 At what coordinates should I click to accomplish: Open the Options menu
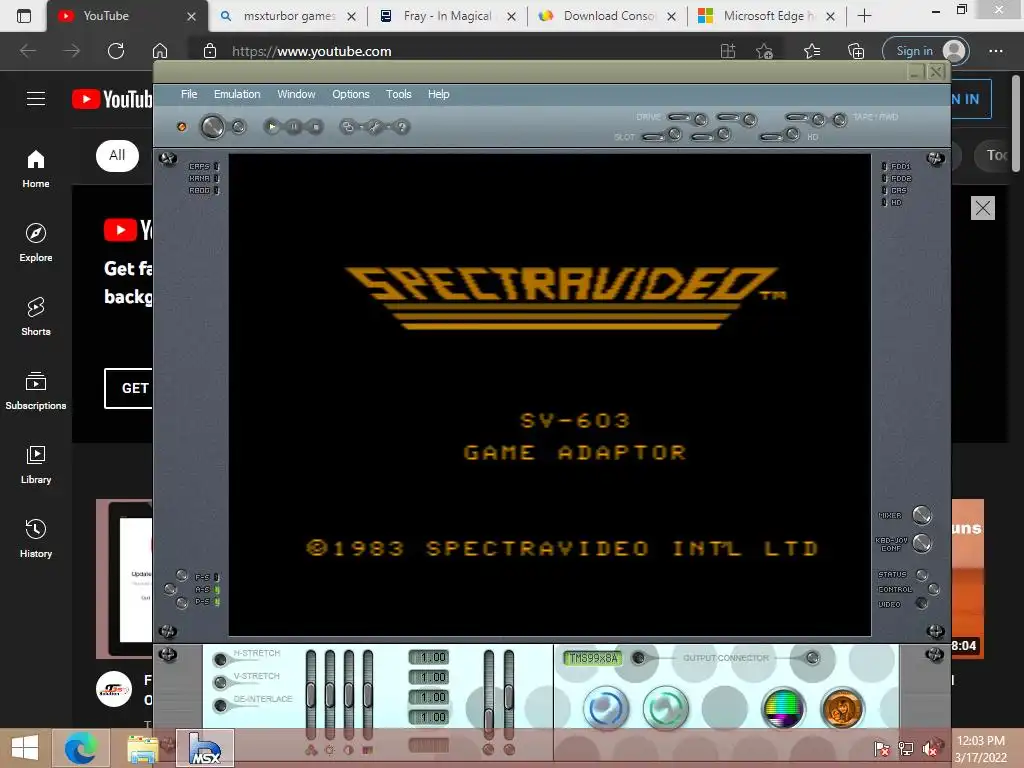pyautogui.click(x=351, y=94)
